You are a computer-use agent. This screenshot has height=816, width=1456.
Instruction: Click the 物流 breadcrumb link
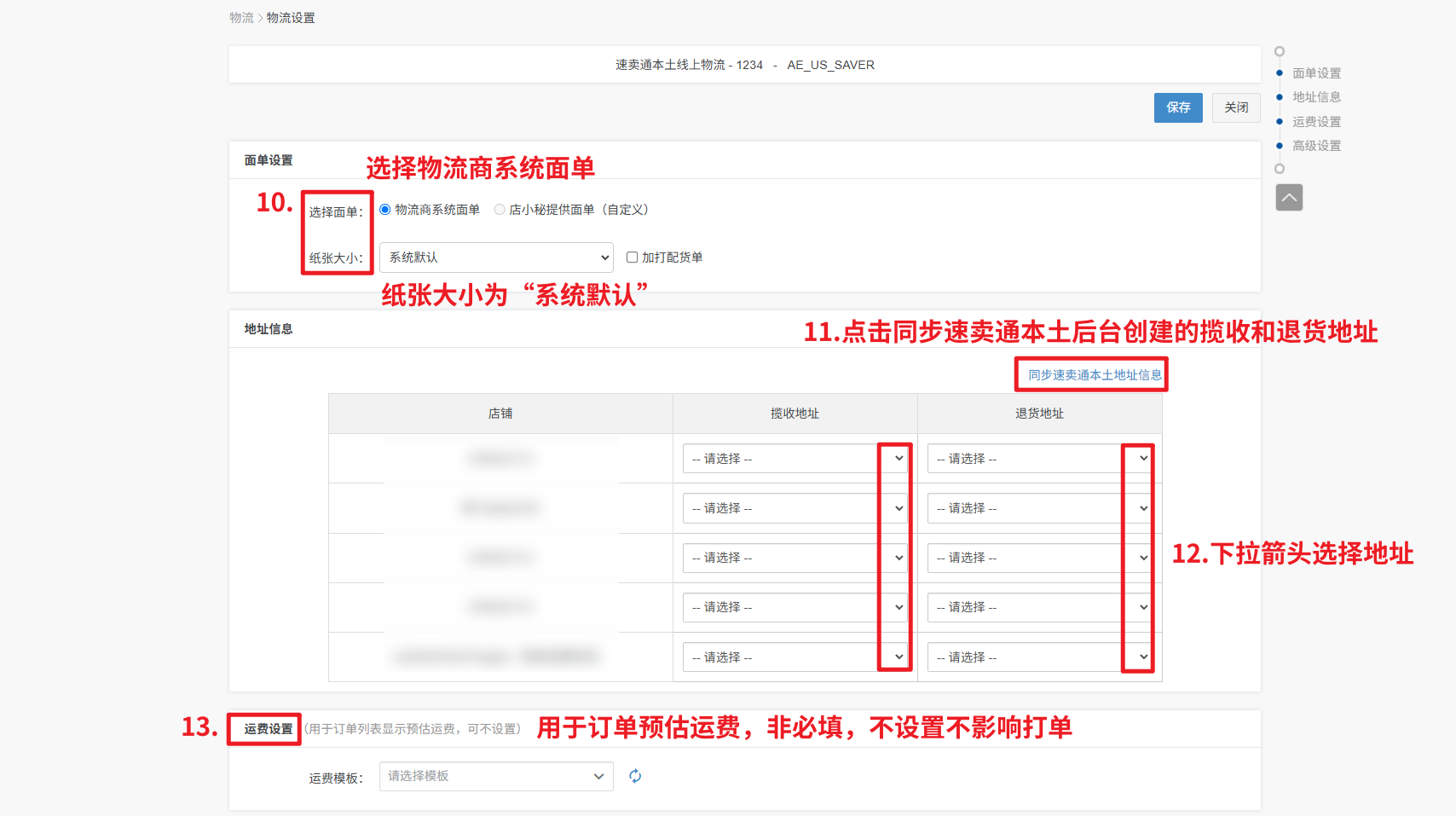(x=241, y=18)
